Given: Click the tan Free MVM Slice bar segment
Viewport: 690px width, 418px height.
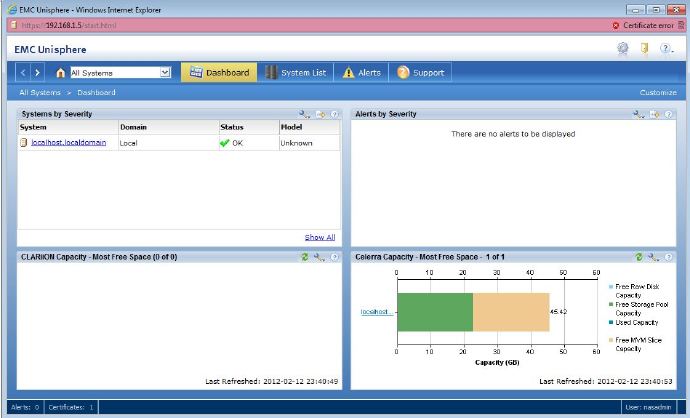Looking at the screenshot, I should coord(511,312).
